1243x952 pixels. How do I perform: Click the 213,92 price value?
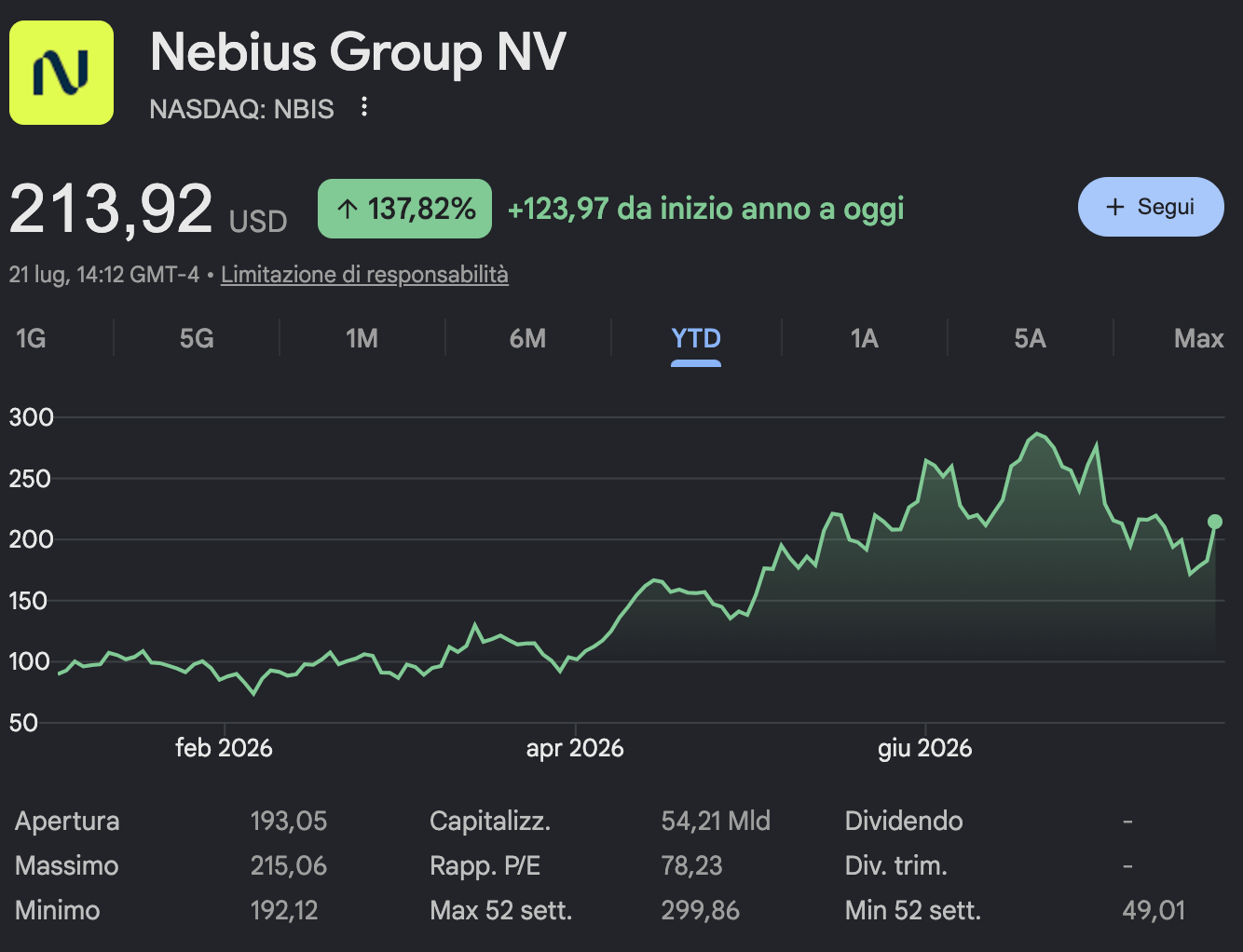pyautogui.click(x=112, y=209)
